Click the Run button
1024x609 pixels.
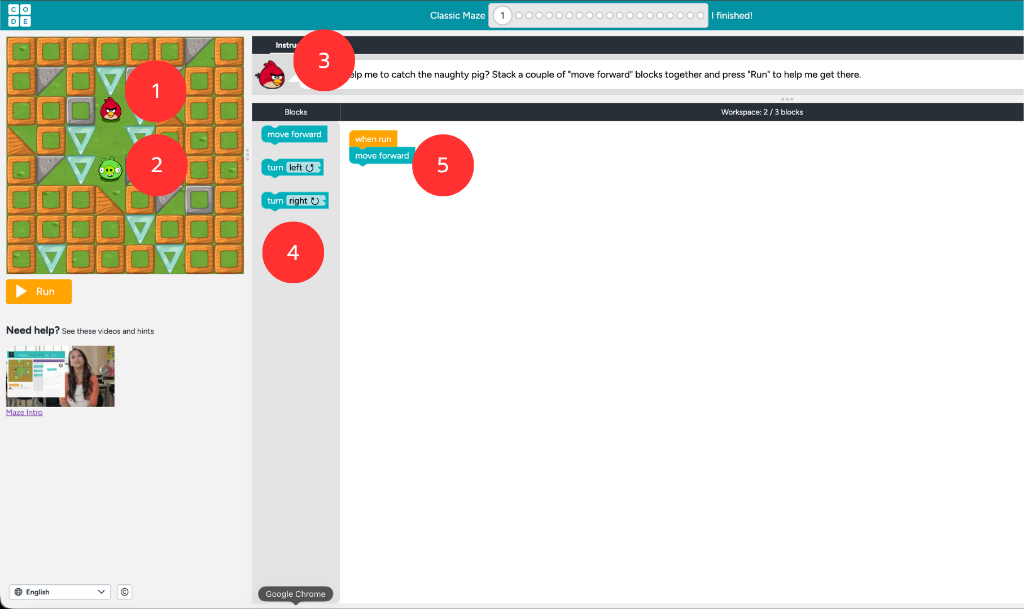39,291
